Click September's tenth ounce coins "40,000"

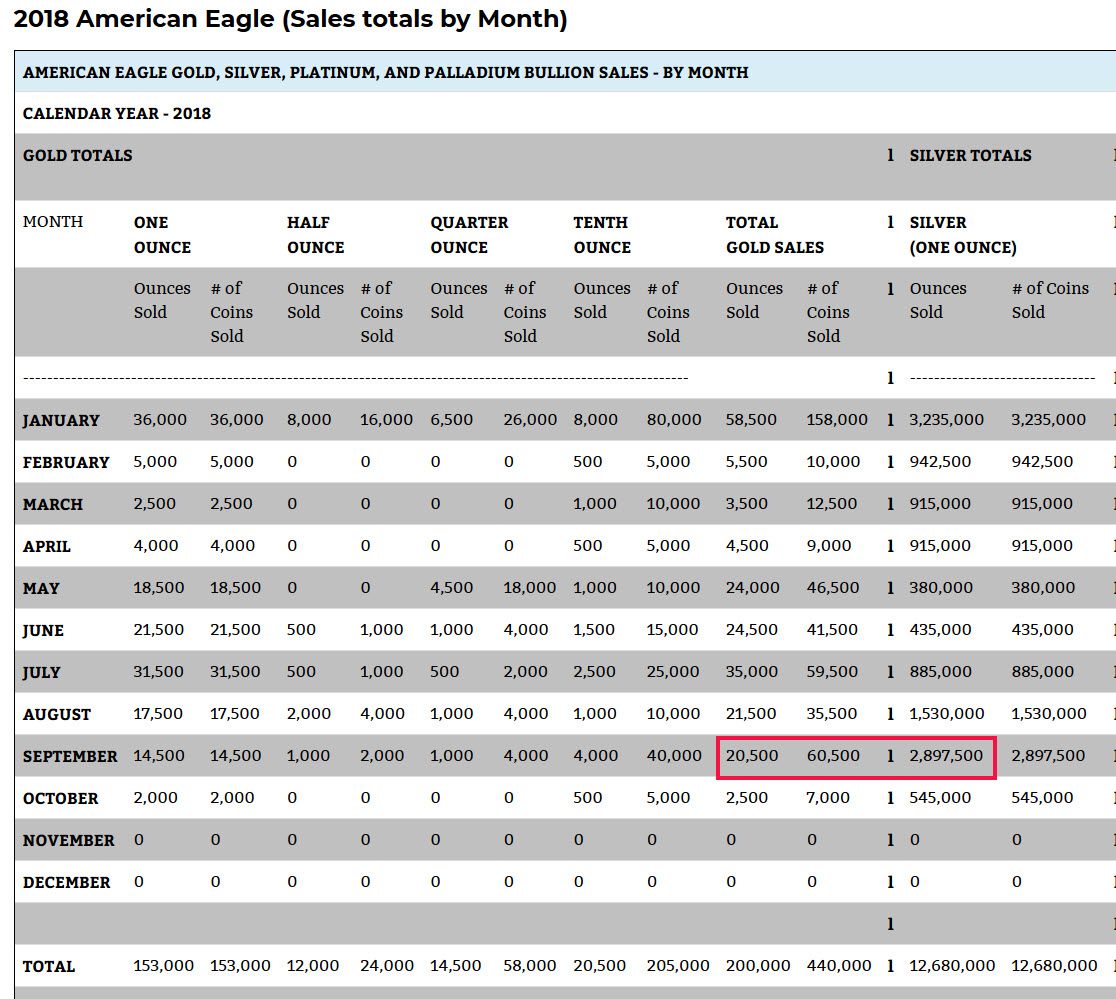(x=674, y=756)
